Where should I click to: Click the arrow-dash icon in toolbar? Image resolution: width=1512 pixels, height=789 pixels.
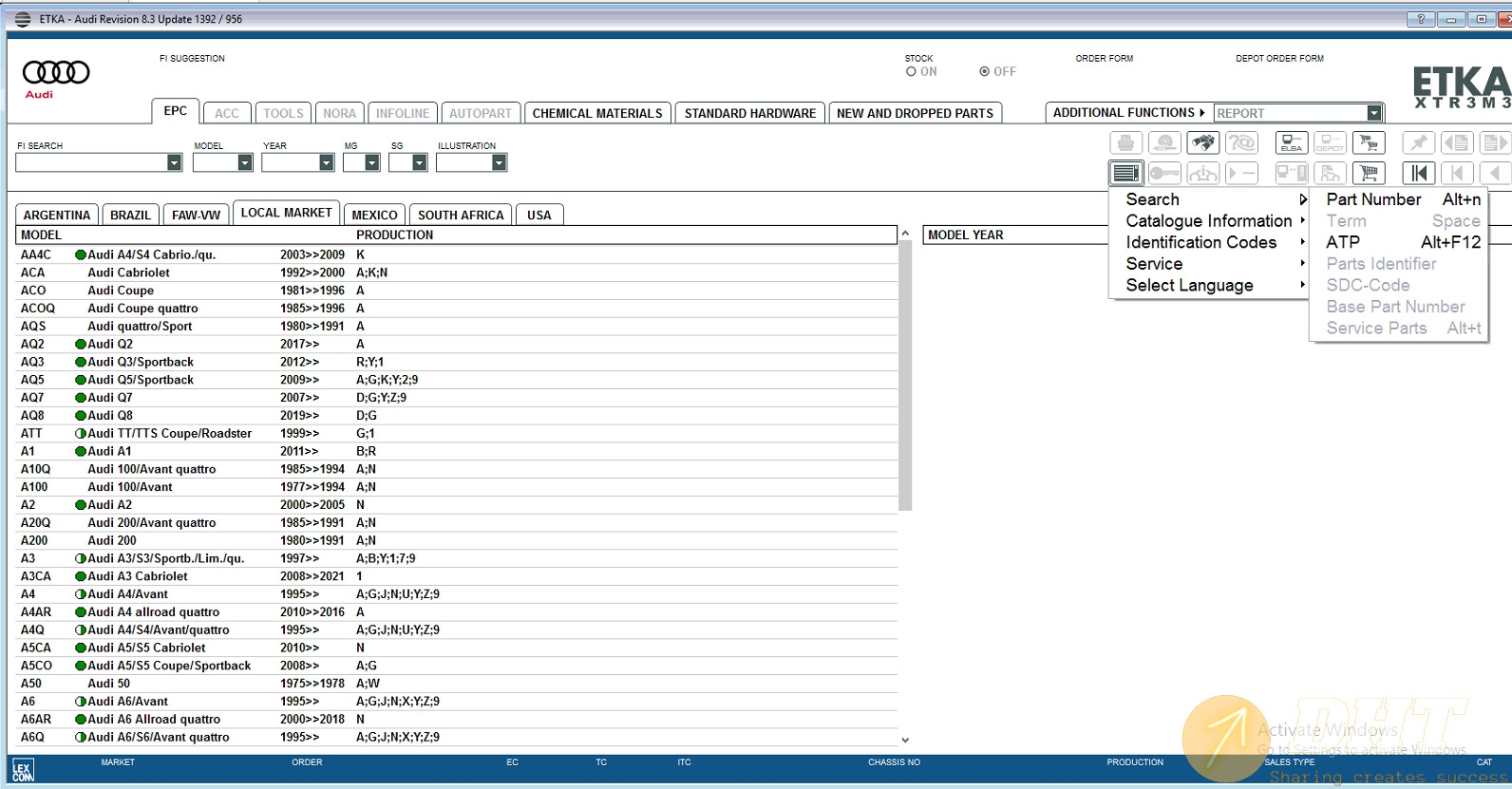point(1241,173)
